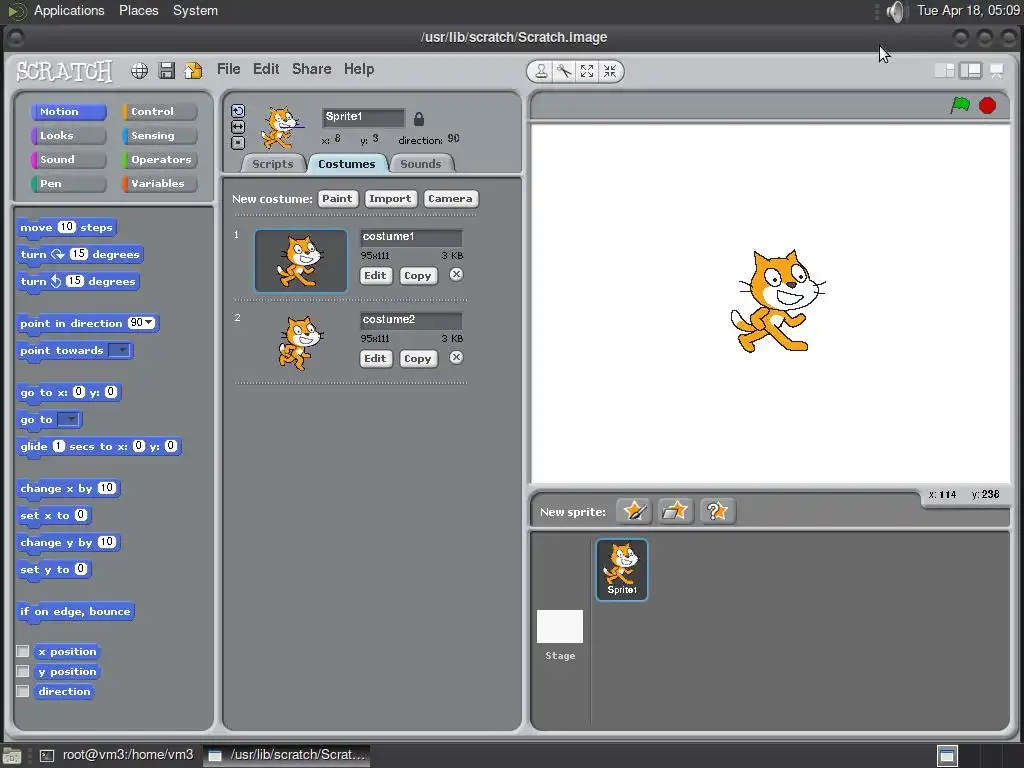Click the costume2 name field

[x=411, y=320]
